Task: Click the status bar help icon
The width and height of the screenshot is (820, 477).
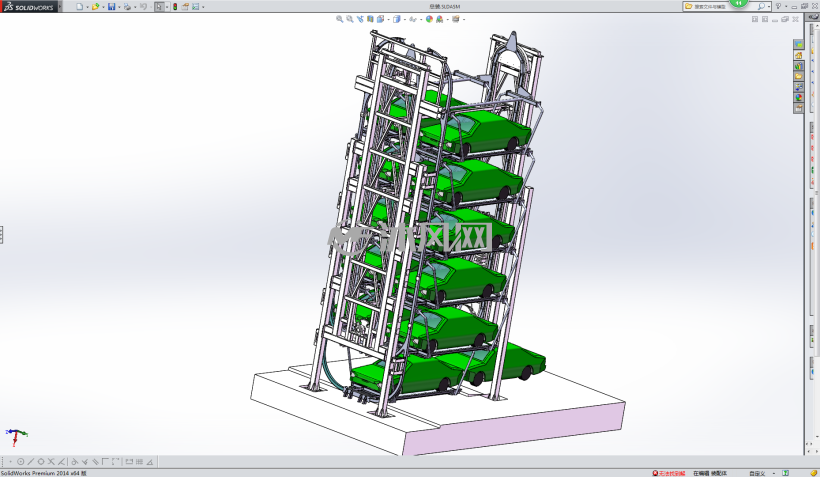Action: 786,473
